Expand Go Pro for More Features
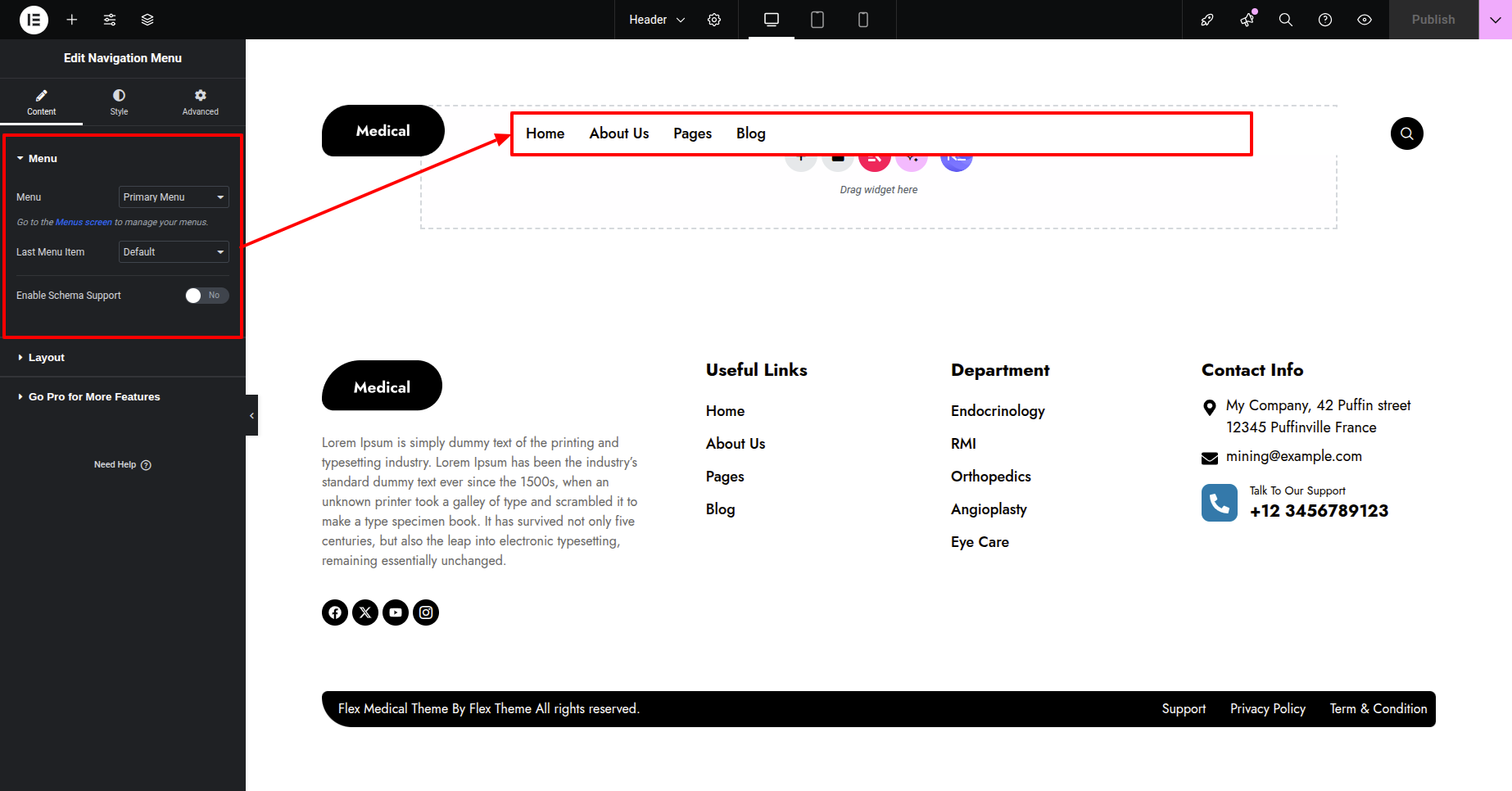The image size is (1512, 791). tap(88, 397)
